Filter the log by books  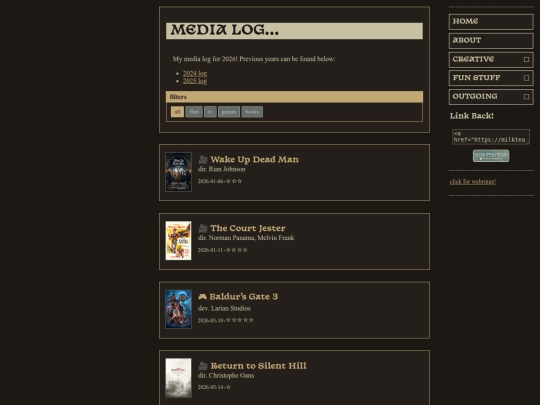(252, 112)
